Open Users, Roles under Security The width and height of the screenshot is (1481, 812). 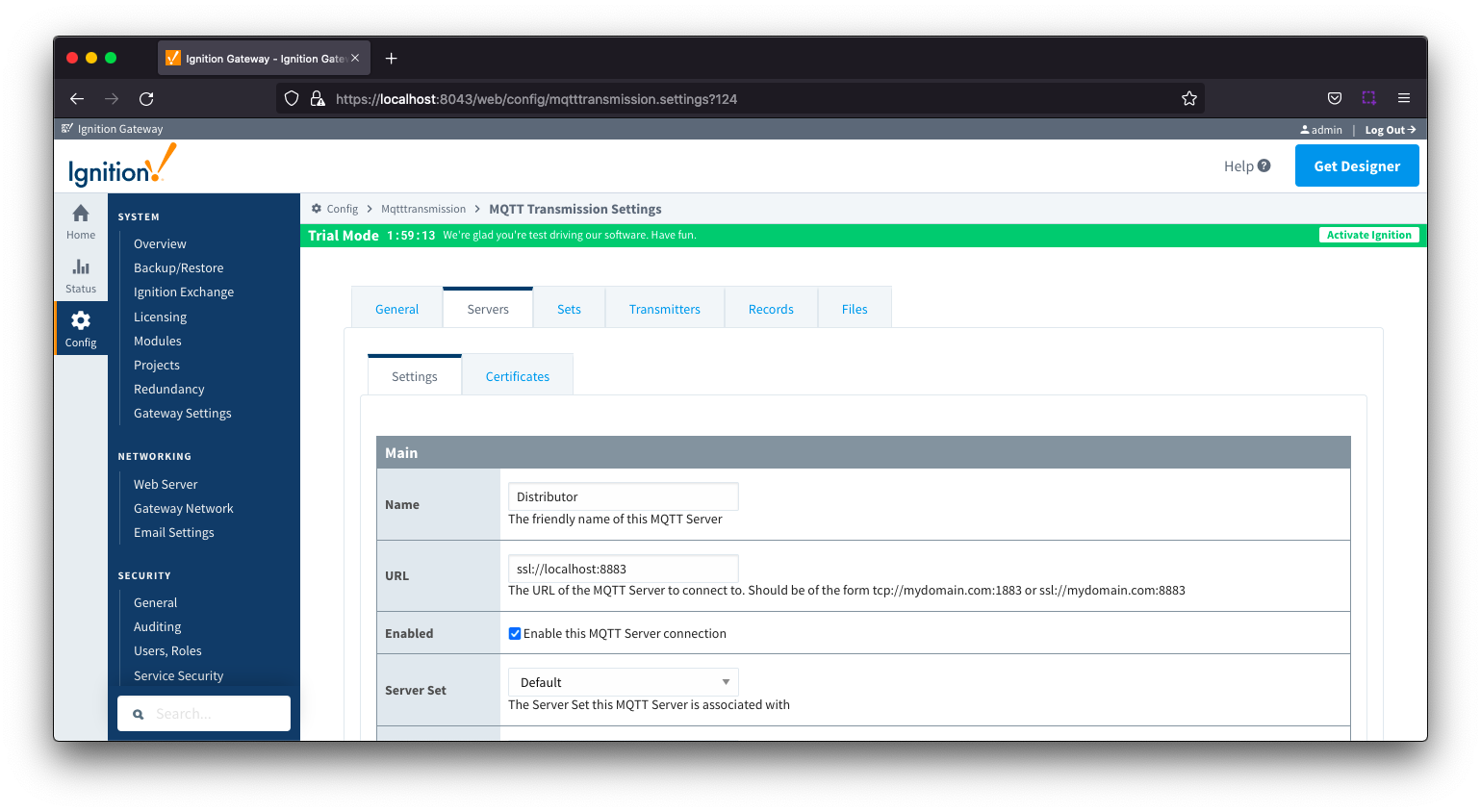pyautogui.click(x=167, y=650)
